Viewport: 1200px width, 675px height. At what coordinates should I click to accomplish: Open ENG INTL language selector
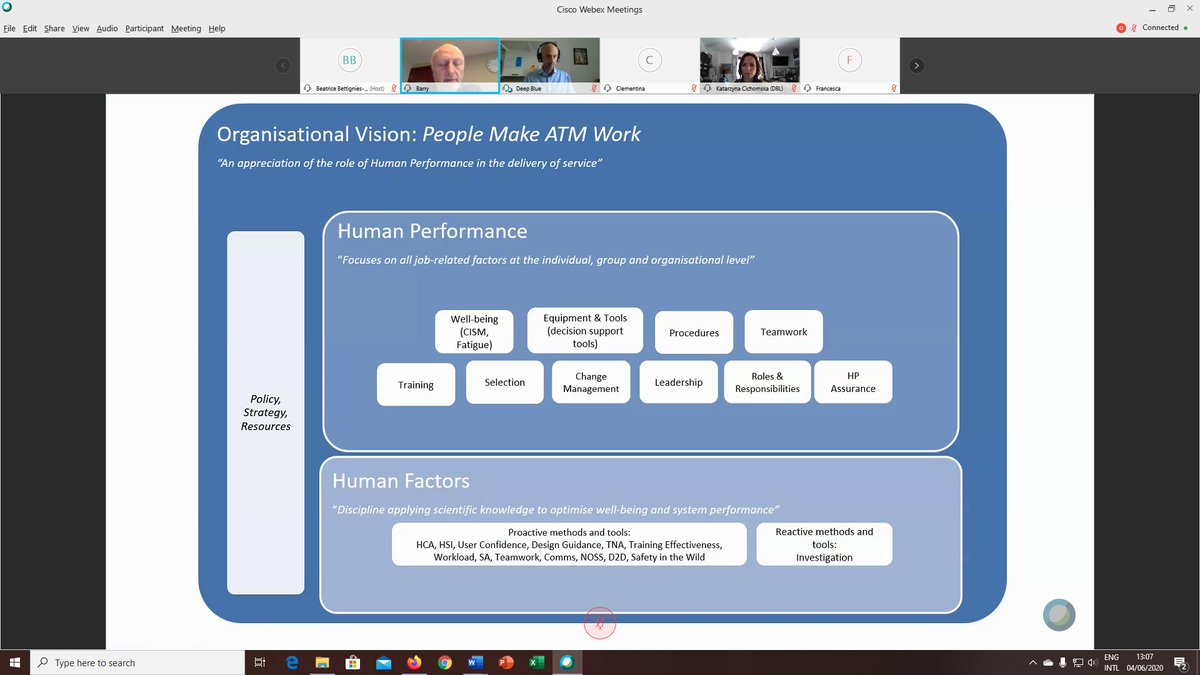(1111, 662)
